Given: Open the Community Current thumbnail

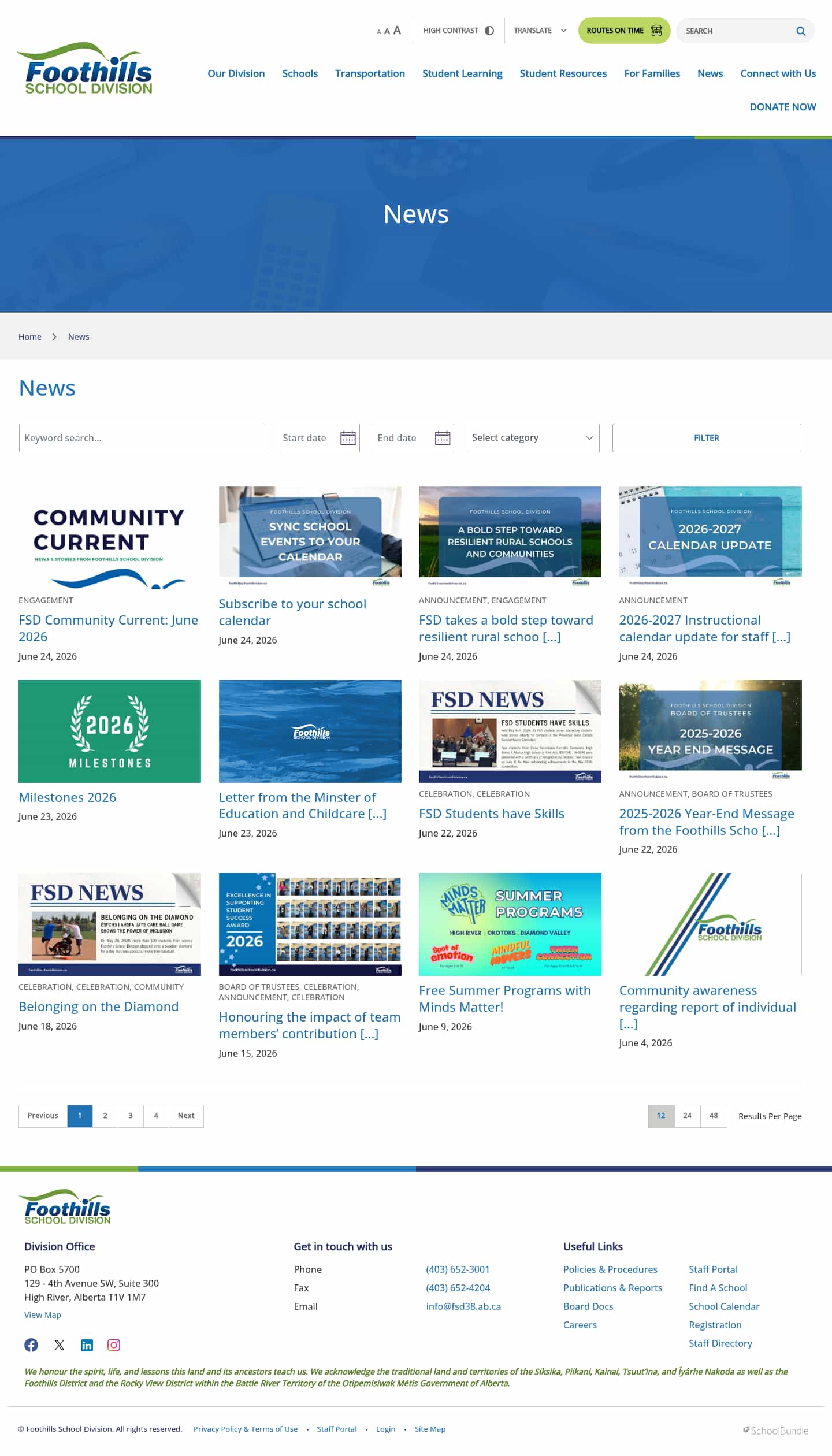Looking at the screenshot, I should pos(110,537).
